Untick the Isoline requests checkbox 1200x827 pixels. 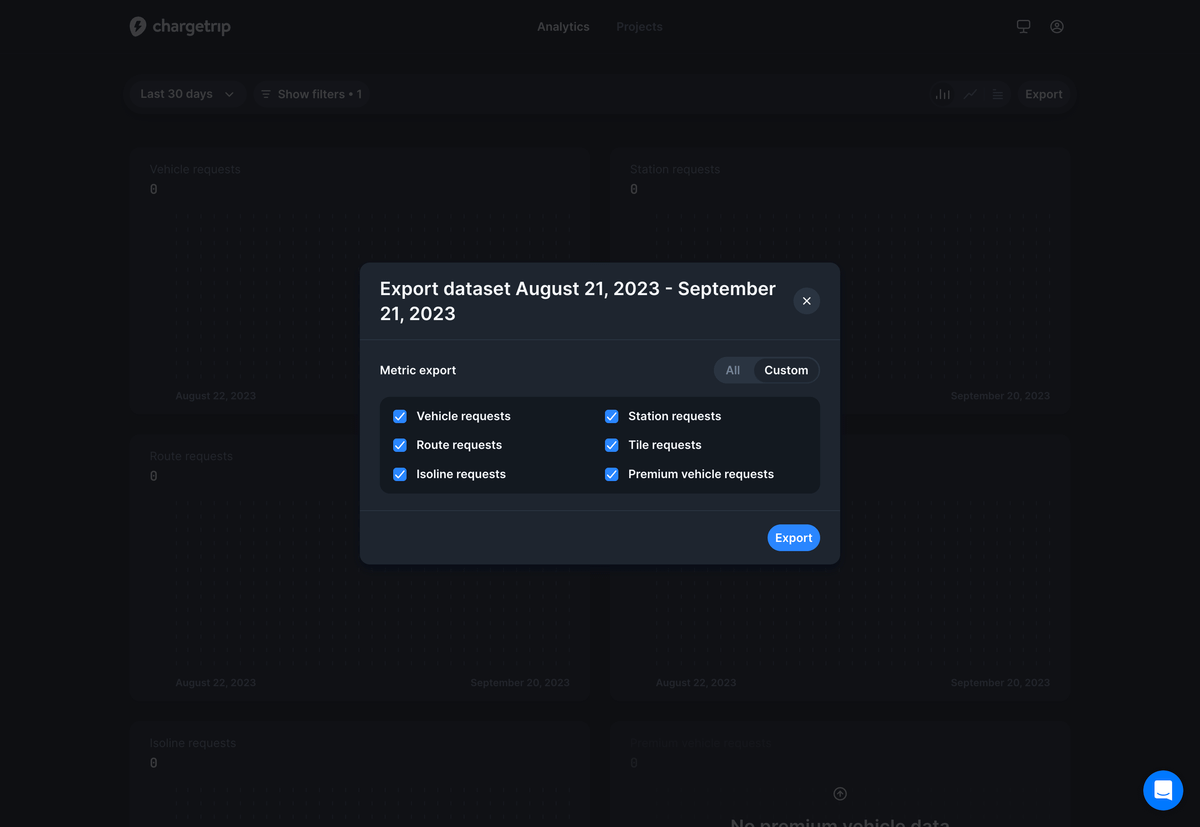400,474
